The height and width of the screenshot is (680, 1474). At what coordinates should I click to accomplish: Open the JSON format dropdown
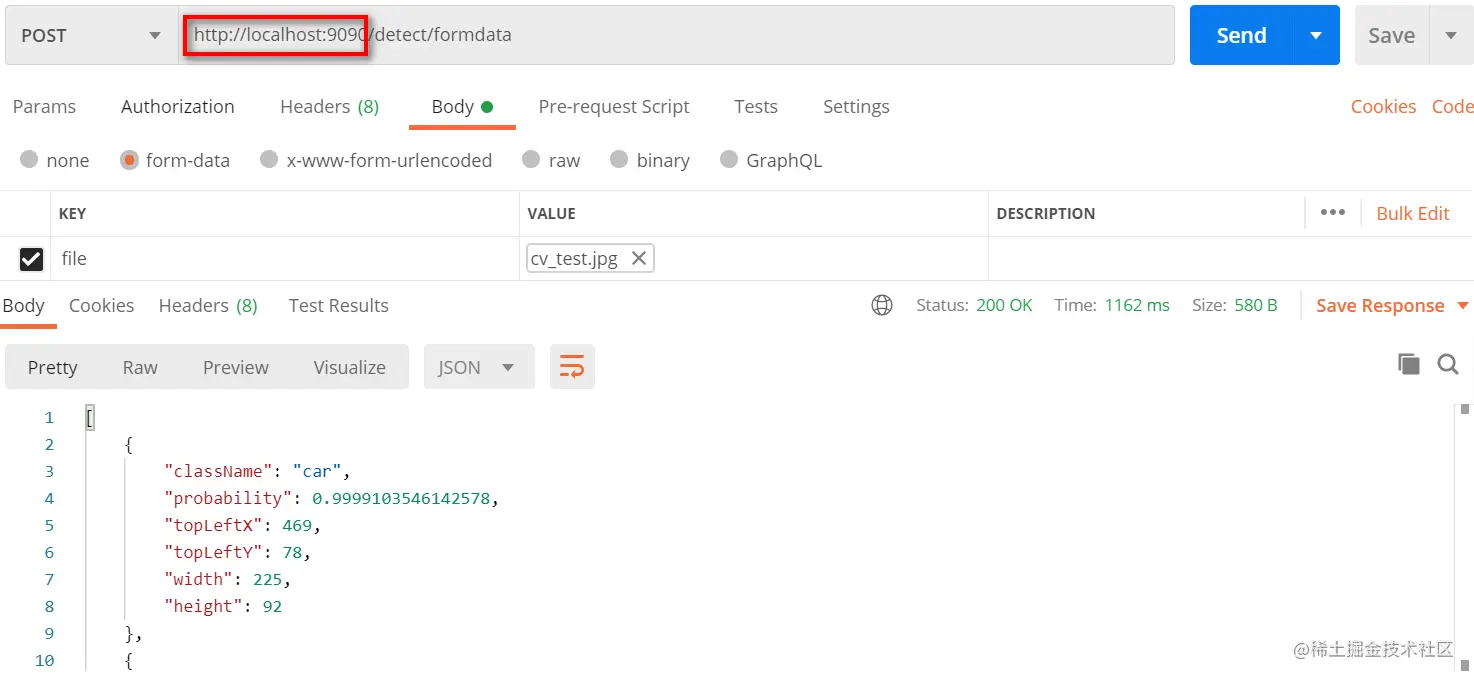[x=479, y=367]
